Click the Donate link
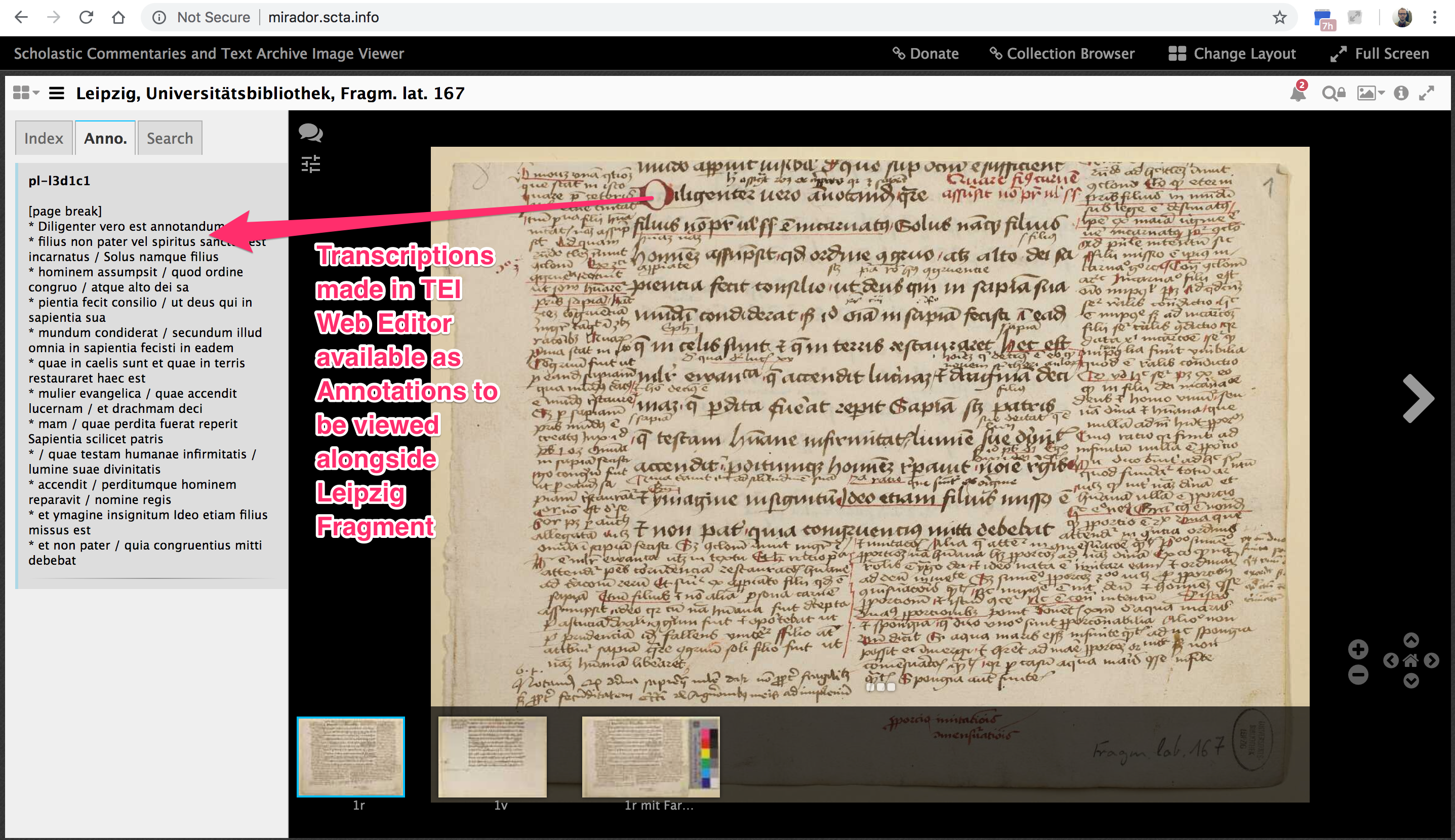Image resolution: width=1455 pixels, height=840 pixels. [926, 54]
